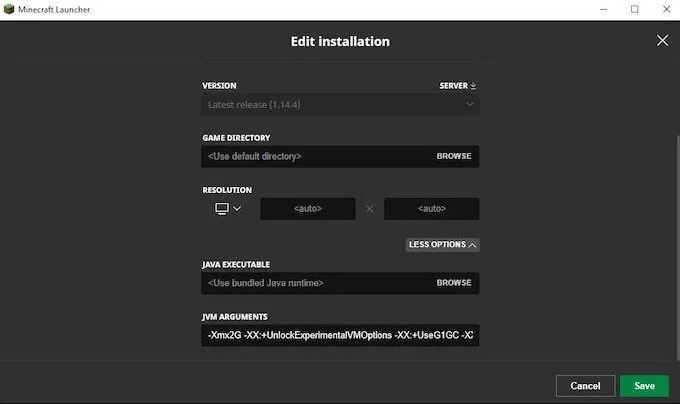The height and width of the screenshot is (404, 680).
Task: Browse for a Java executable
Action: [x=453, y=283]
